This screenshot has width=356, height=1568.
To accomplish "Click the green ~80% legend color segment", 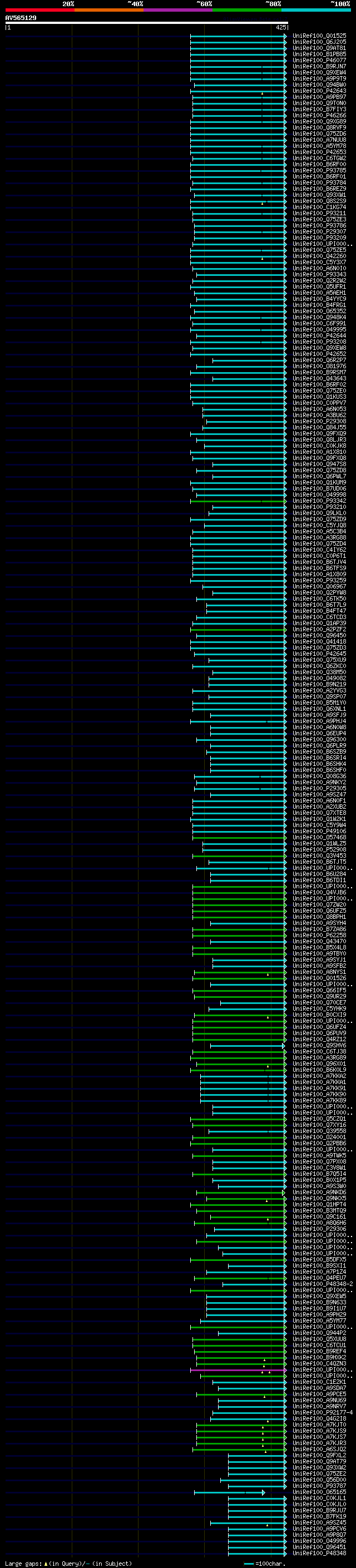I will pos(247,10).
